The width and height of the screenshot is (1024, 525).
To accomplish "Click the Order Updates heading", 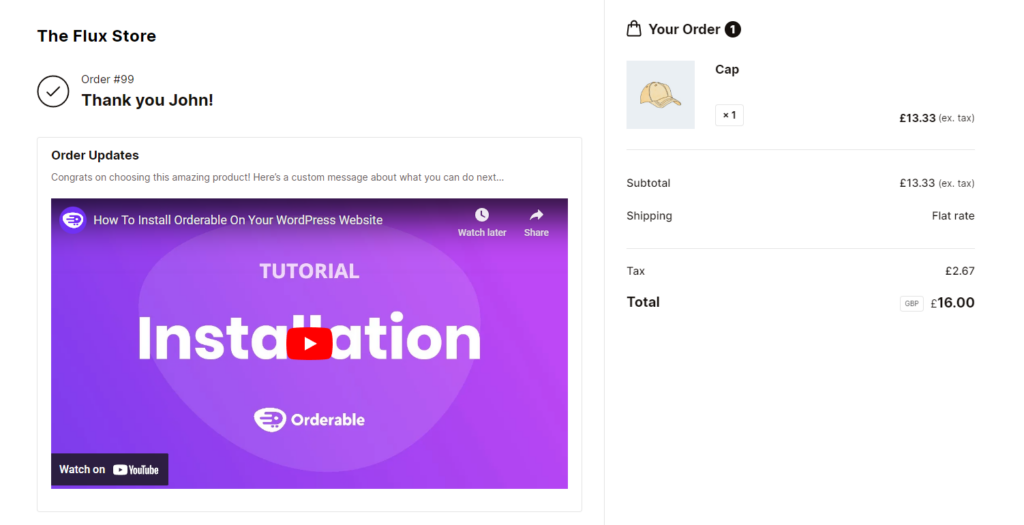I will click(x=95, y=155).
